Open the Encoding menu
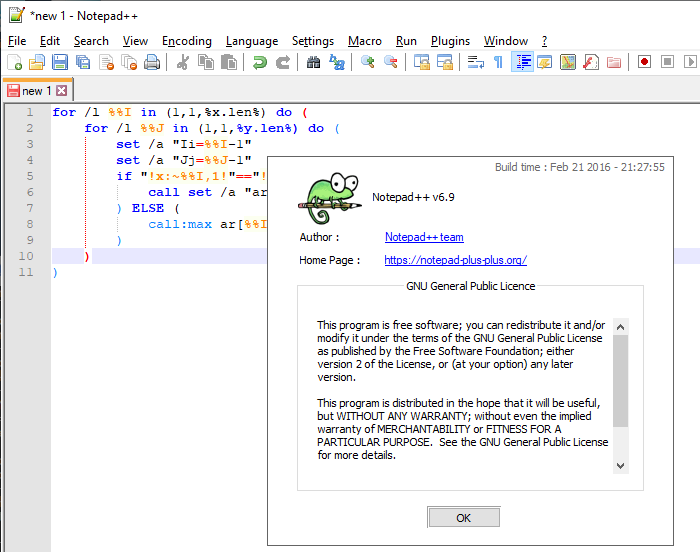The width and height of the screenshot is (700, 552). point(187,41)
